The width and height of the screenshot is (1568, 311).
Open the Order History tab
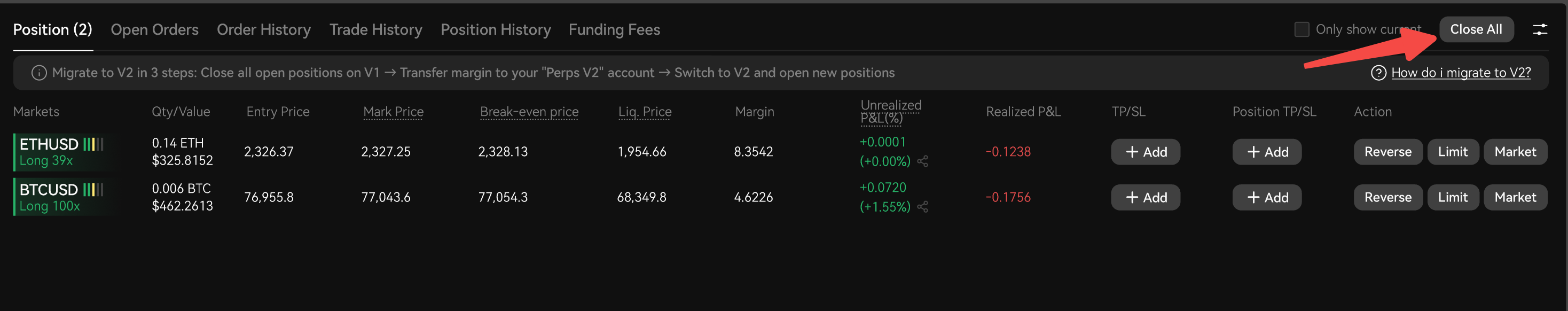264,29
